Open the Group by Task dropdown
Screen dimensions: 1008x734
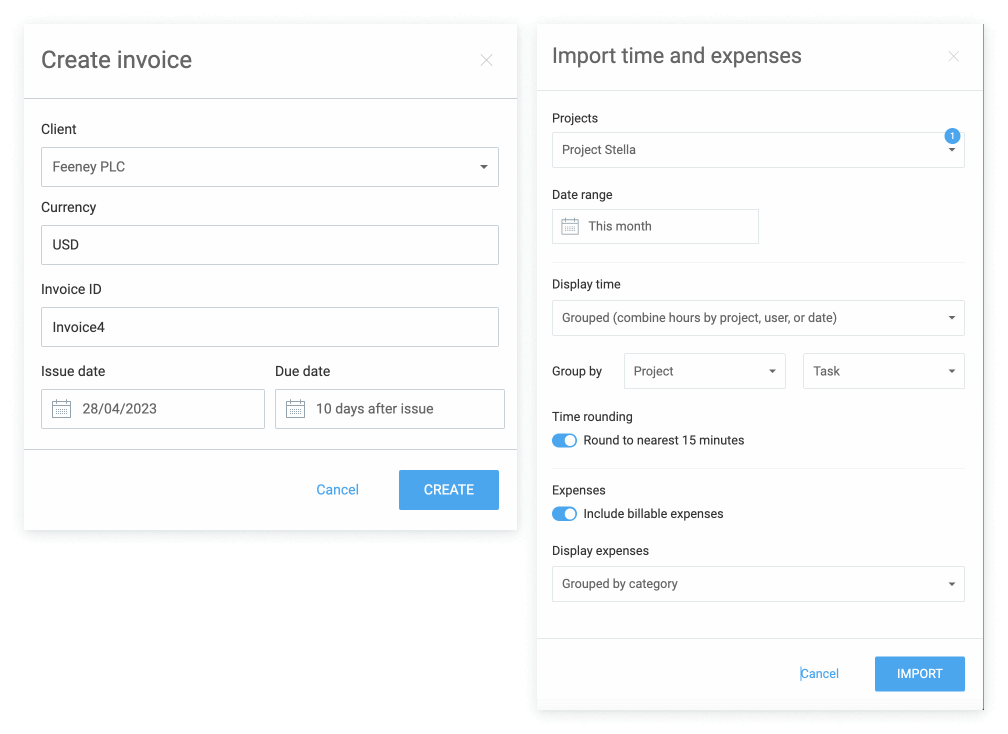point(883,371)
